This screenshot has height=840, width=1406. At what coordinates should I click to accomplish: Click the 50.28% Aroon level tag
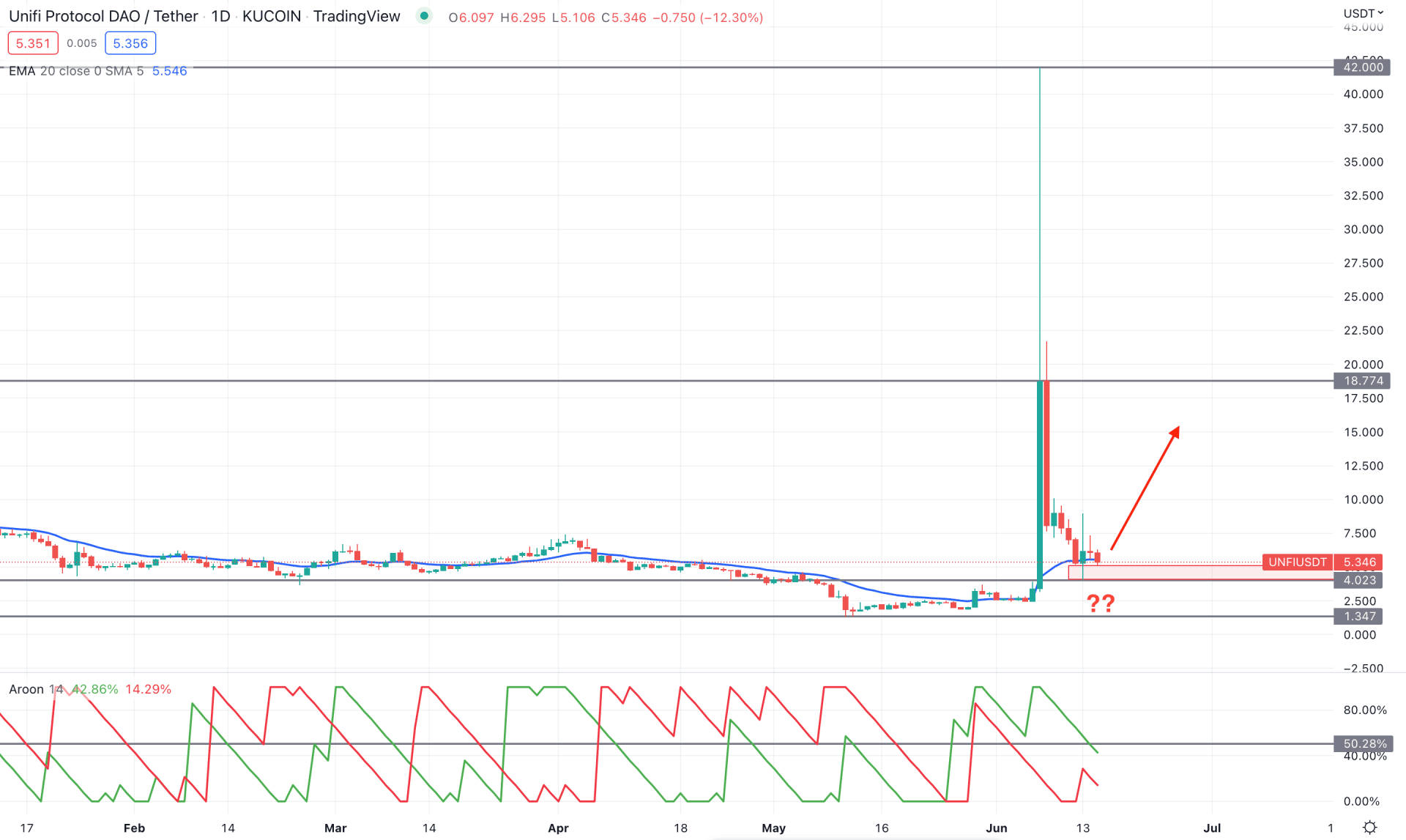tap(1364, 744)
